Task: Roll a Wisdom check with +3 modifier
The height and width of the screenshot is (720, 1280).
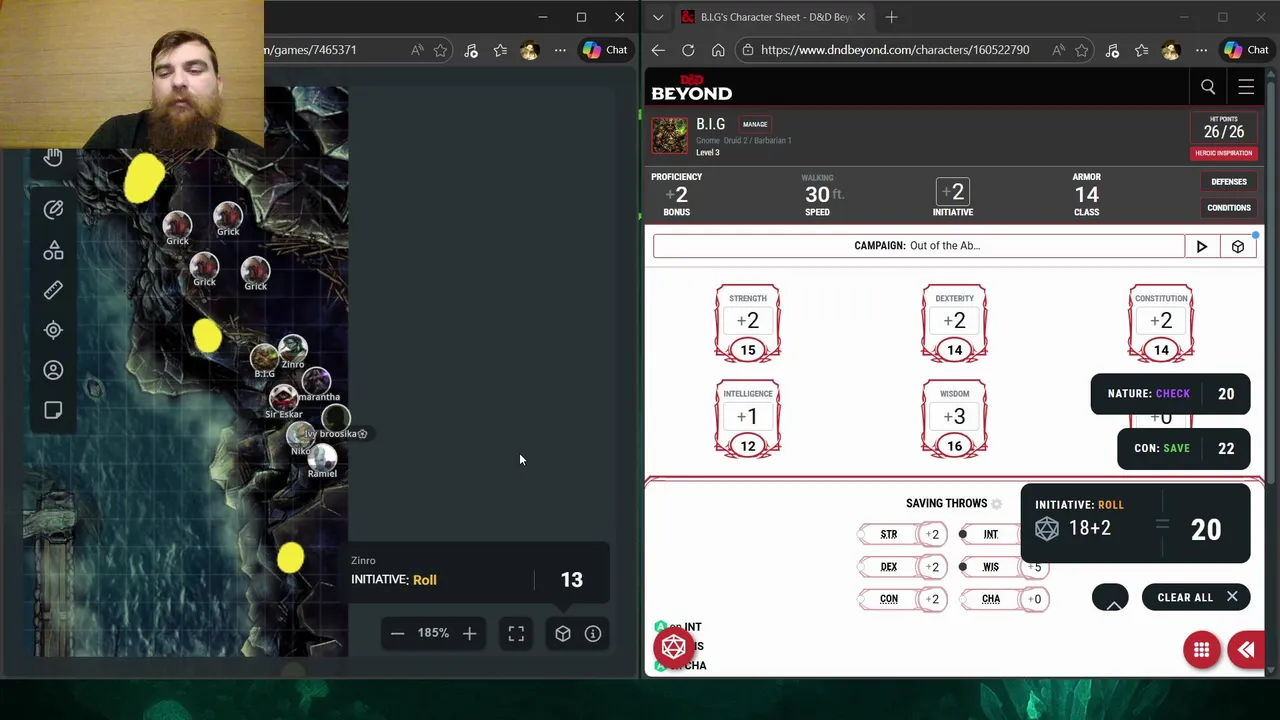Action: 954,416
